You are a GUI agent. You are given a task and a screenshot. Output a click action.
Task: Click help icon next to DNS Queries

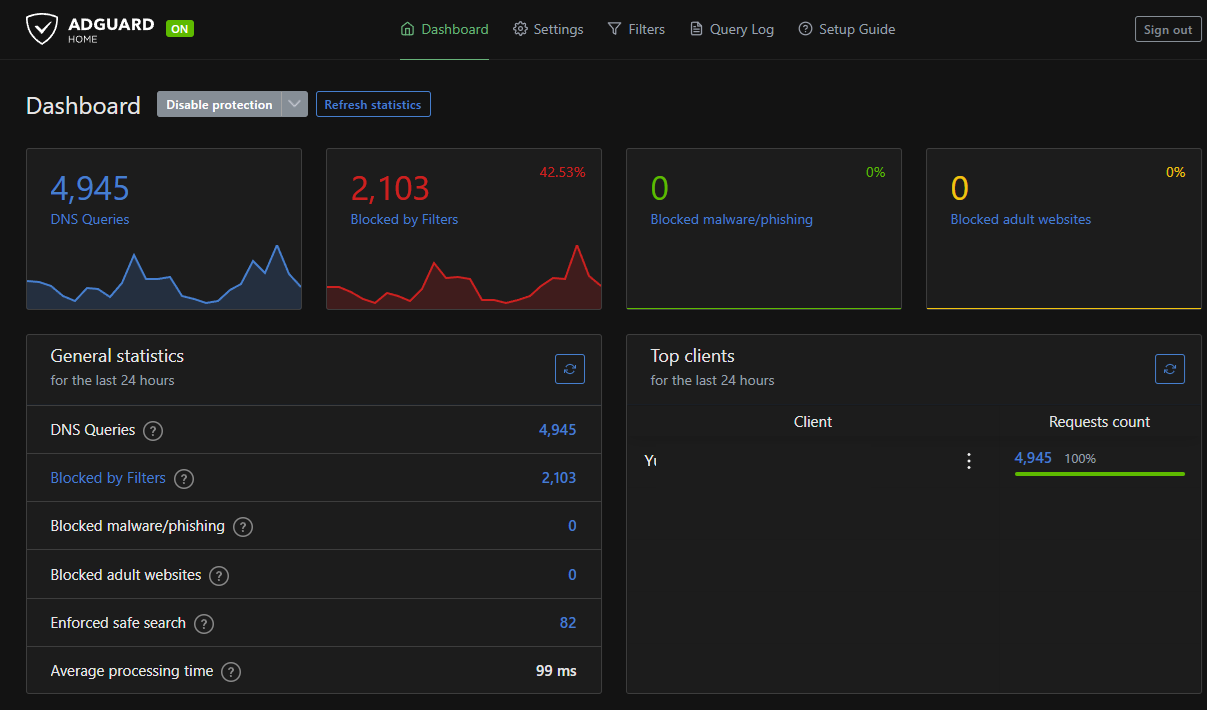pyautogui.click(x=152, y=431)
